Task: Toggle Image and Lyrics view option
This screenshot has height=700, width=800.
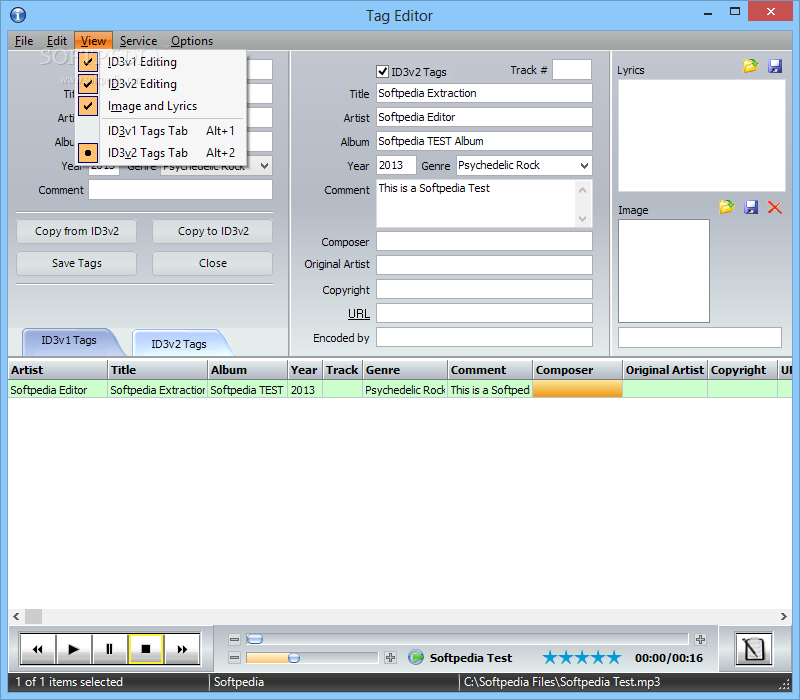Action: tap(161, 106)
